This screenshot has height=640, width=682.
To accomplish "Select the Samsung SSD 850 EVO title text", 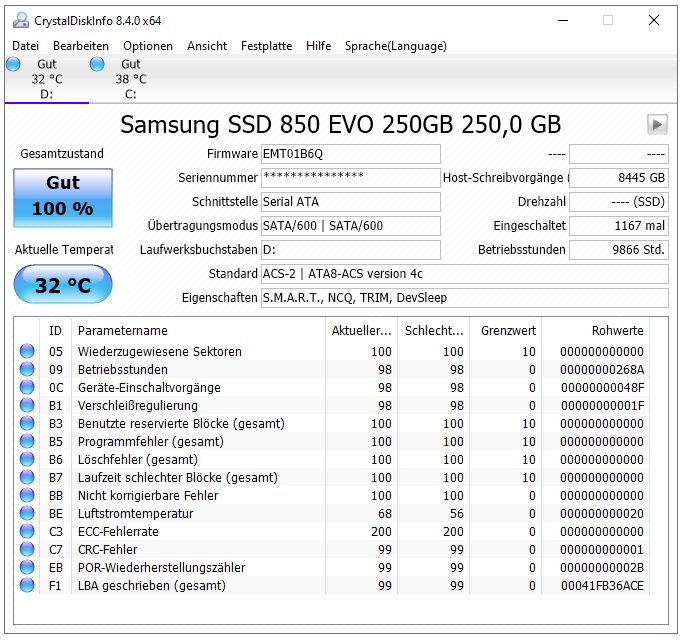I will pos(341,125).
